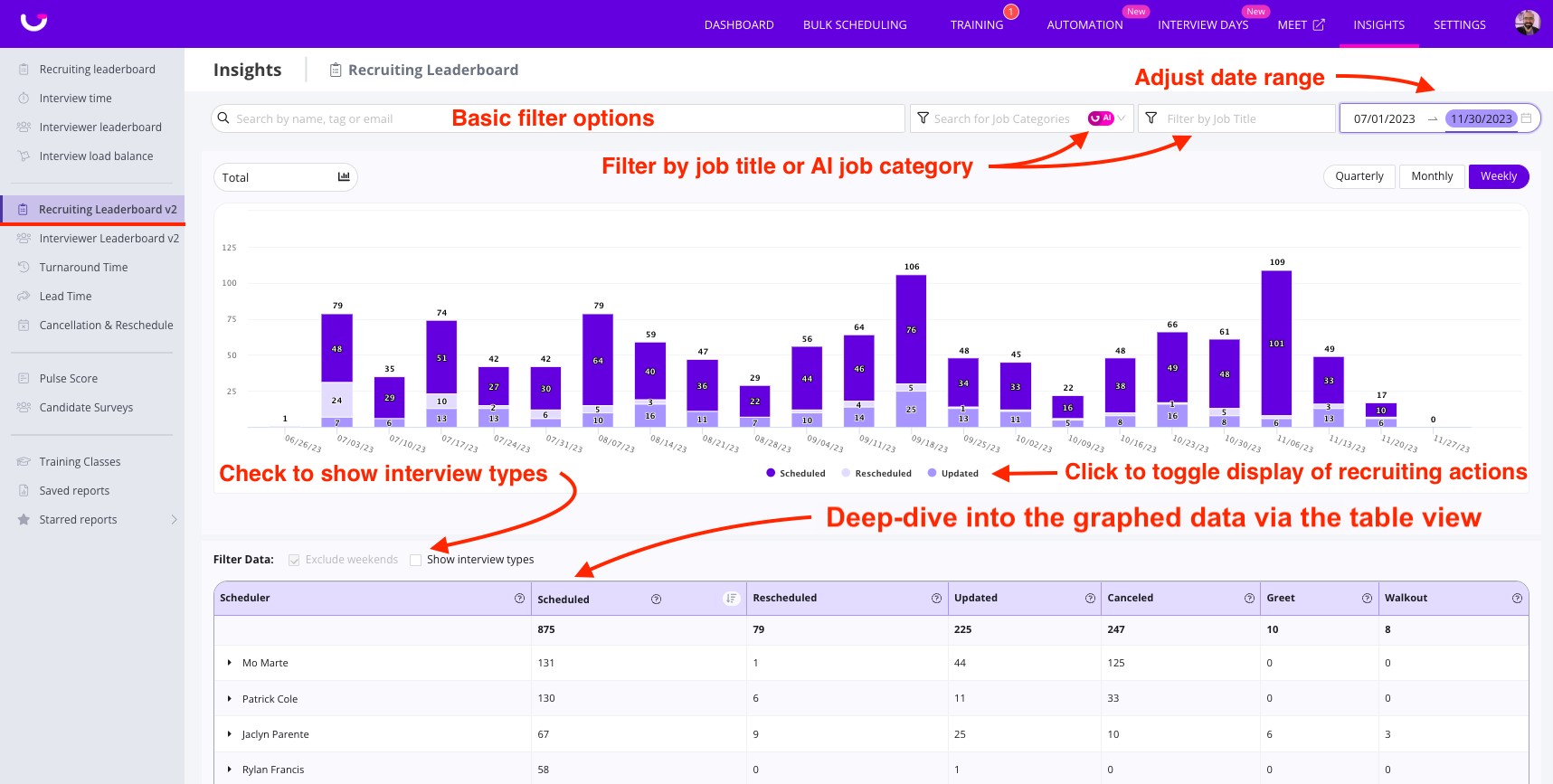Screen dimensions: 1553x784
Task: Check the Show interview types checkbox
Action: pyautogui.click(x=415, y=561)
